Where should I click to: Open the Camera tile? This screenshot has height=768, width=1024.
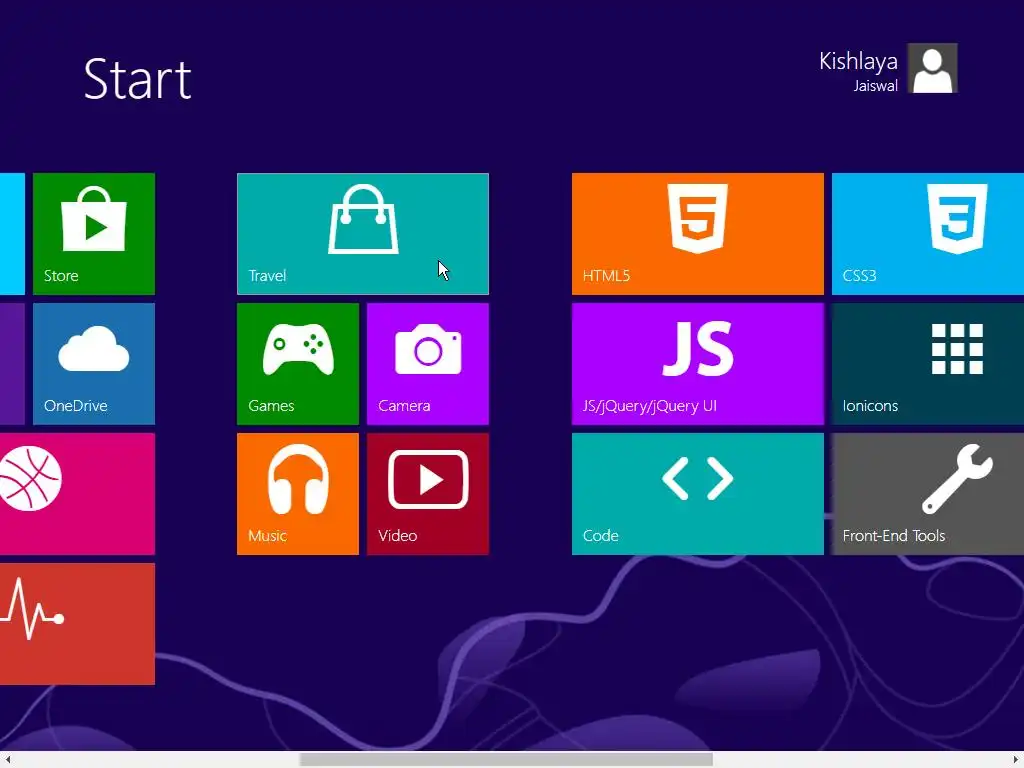[428, 364]
